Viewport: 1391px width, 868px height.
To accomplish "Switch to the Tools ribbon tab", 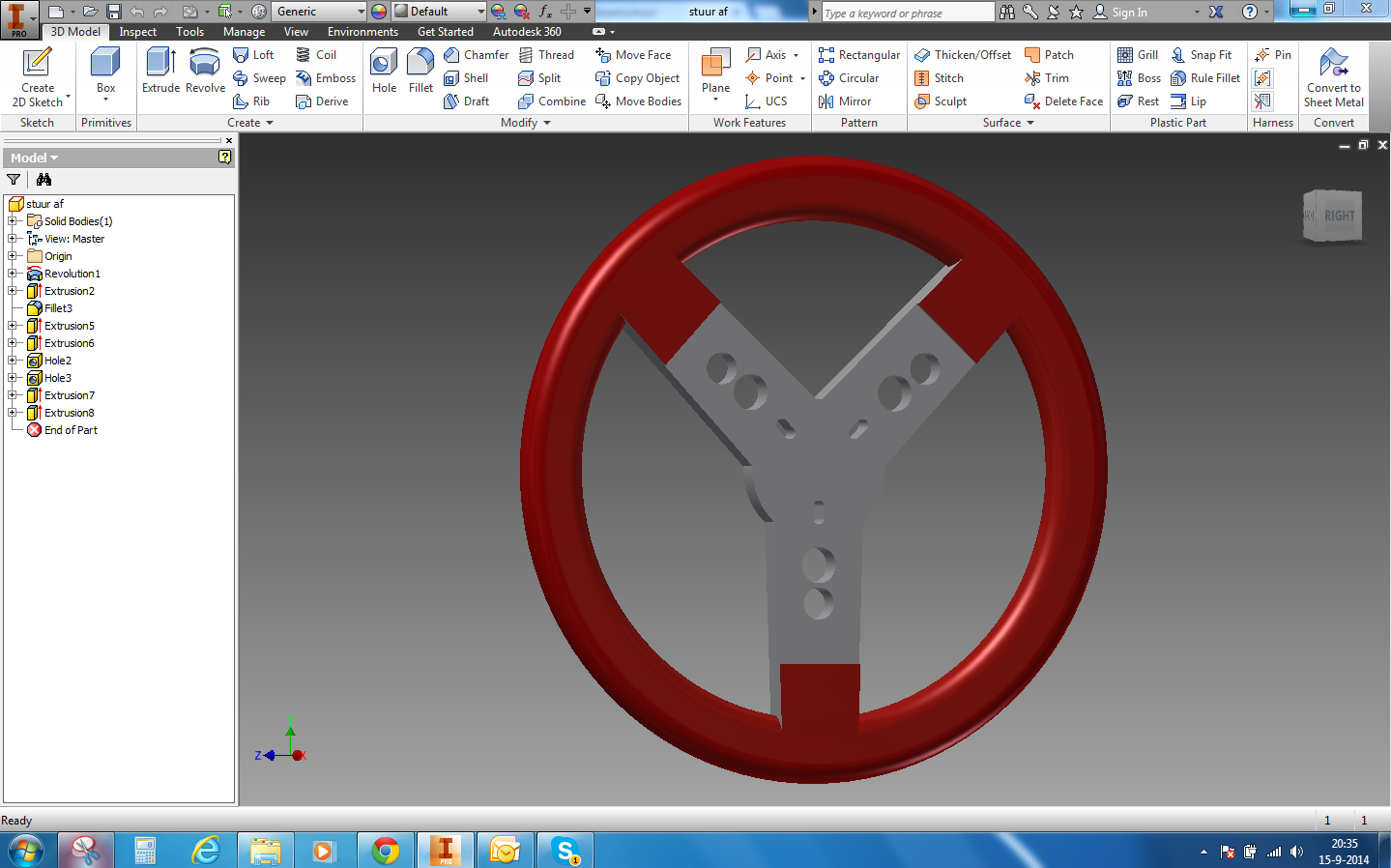I will (190, 32).
